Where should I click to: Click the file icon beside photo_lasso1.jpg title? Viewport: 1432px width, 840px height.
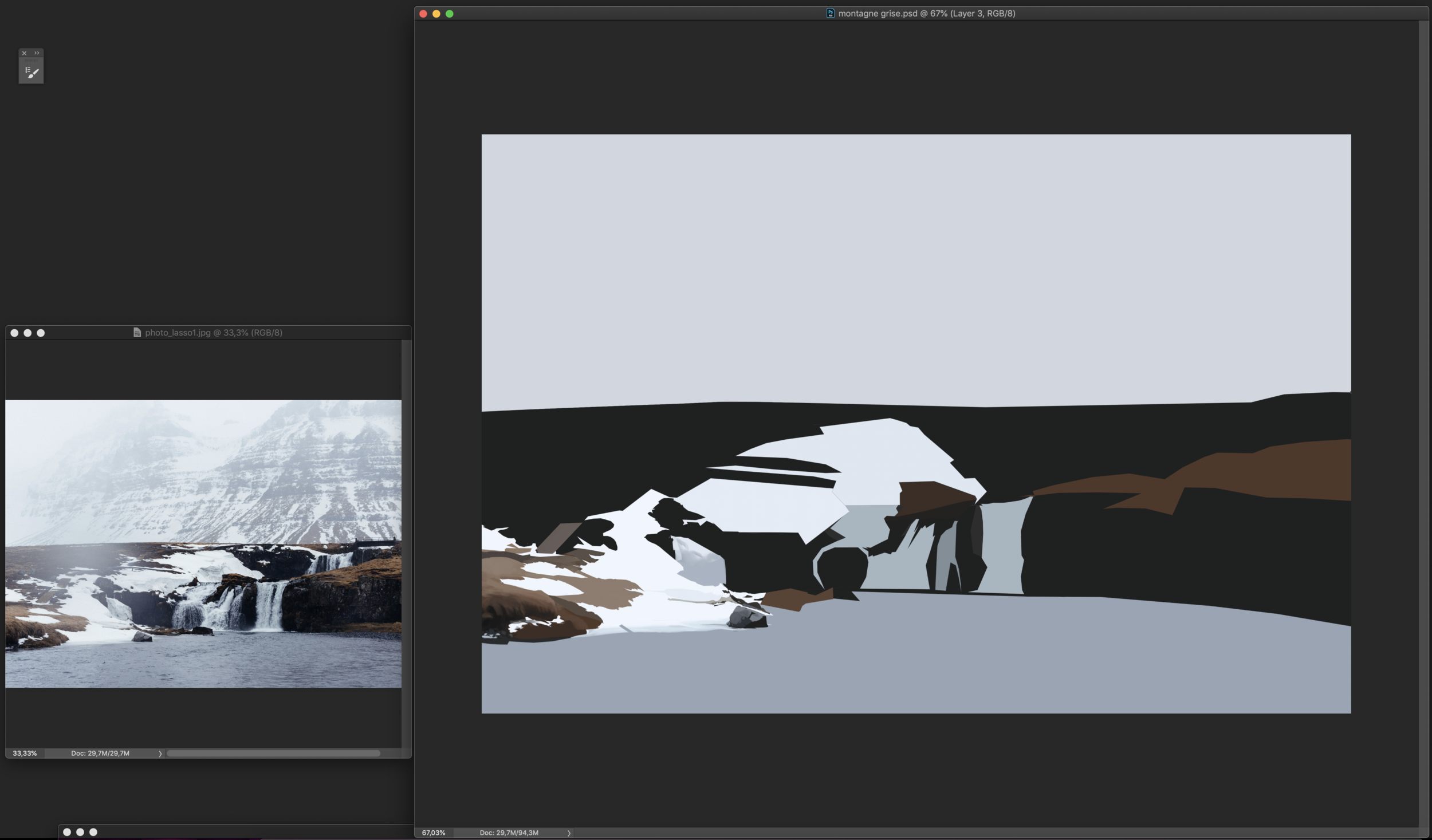[x=137, y=333]
